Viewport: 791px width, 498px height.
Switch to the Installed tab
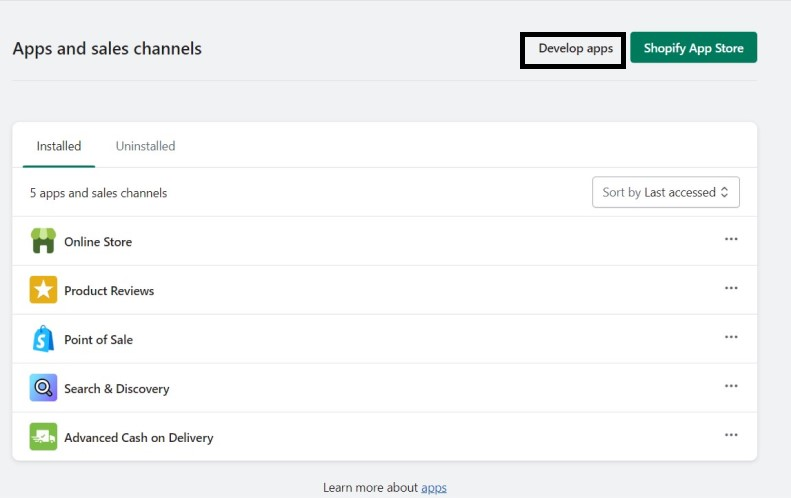[59, 146]
